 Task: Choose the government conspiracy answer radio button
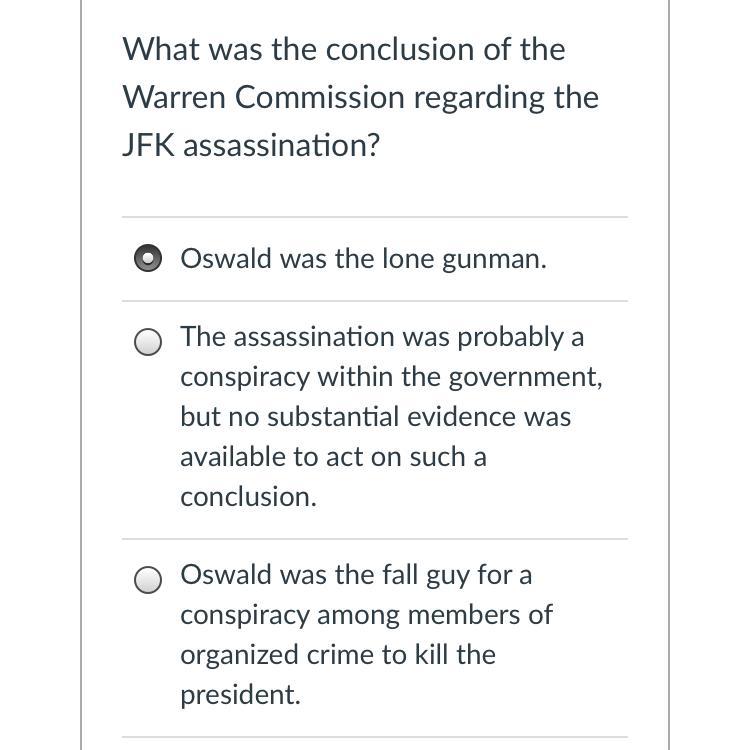[147, 342]
